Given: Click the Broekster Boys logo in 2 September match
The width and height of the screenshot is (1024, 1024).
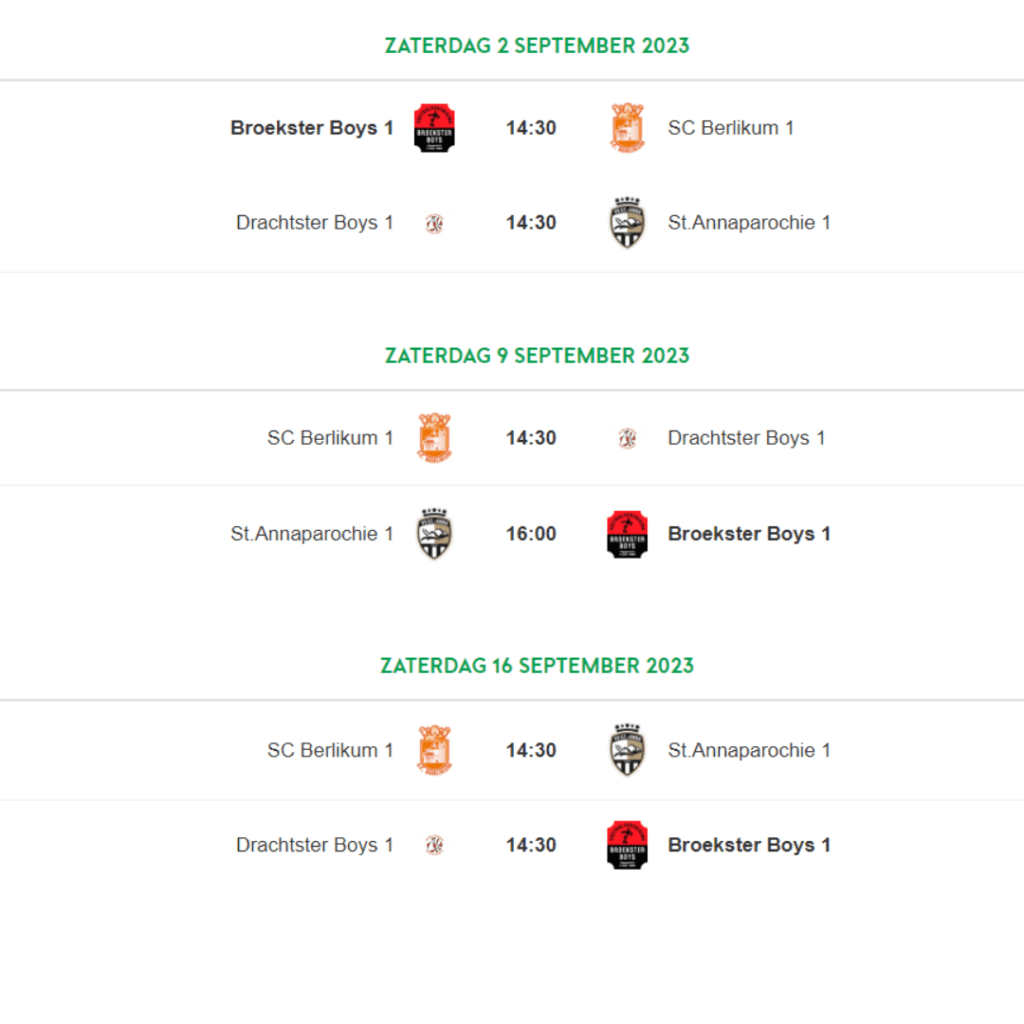Looking at the screenshot, I should pyautogui.click(x=434, y=128).
